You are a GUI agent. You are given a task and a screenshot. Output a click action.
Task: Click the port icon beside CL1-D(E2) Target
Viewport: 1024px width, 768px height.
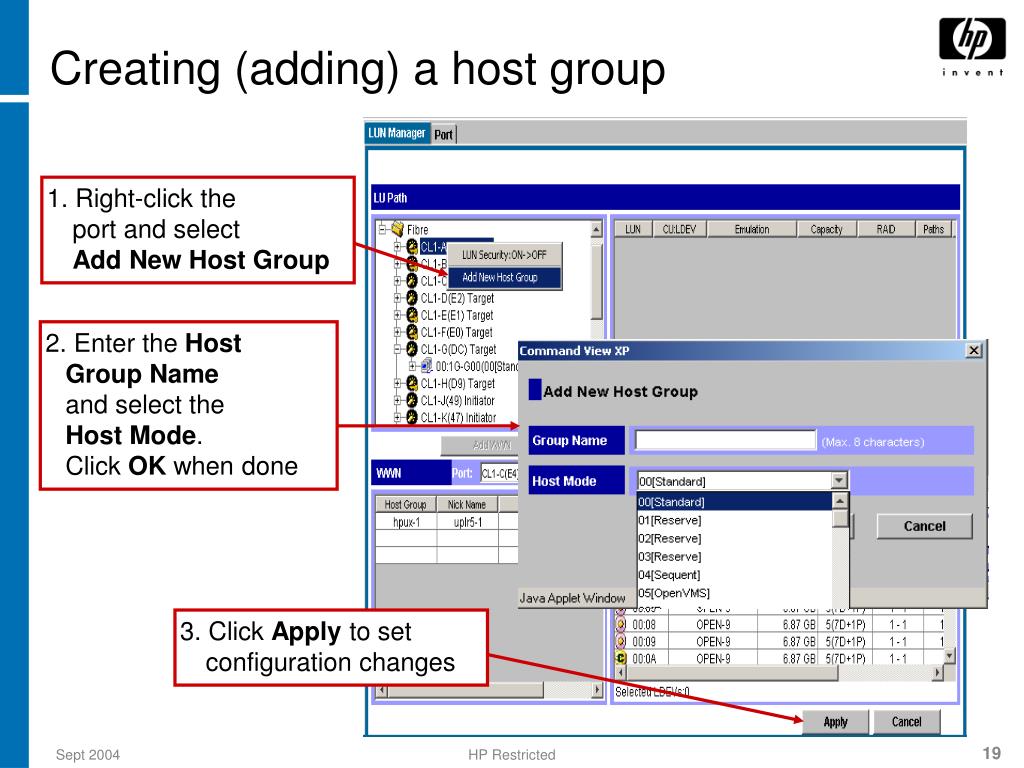[x=412, y=298]
